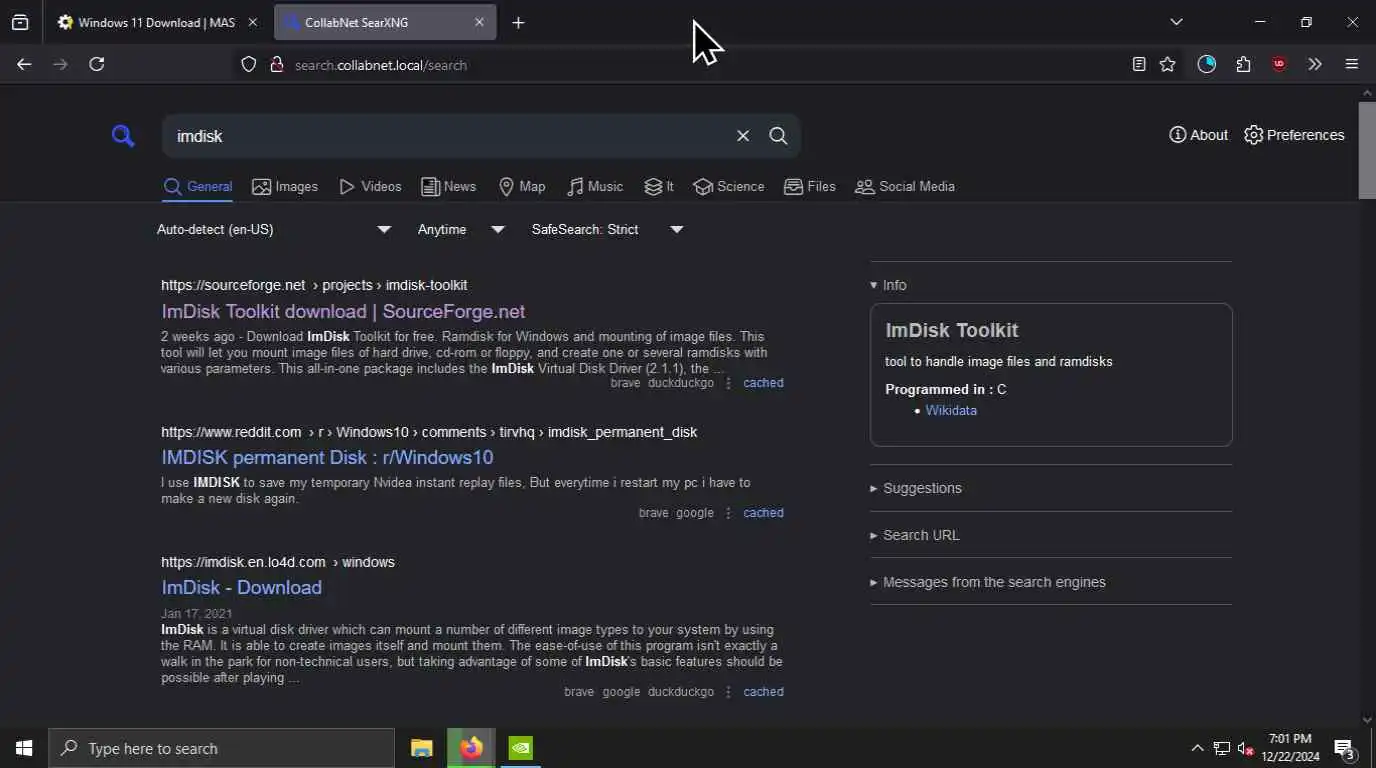The width and height of the screenshot is (1376, 768).
Task: Select the News category tab
Action: [448, 187]
